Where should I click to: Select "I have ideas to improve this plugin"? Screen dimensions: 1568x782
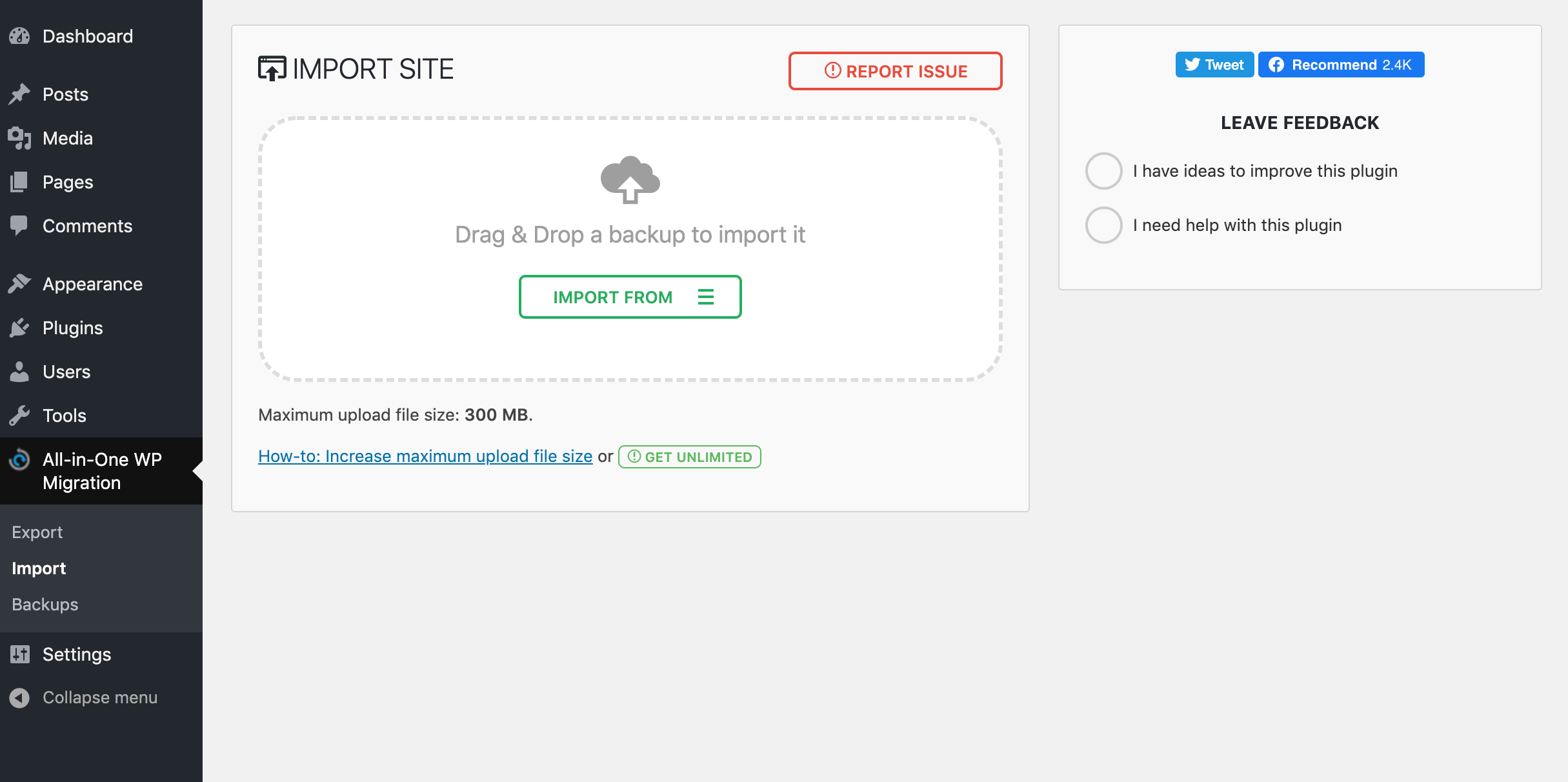(1103, 170)
